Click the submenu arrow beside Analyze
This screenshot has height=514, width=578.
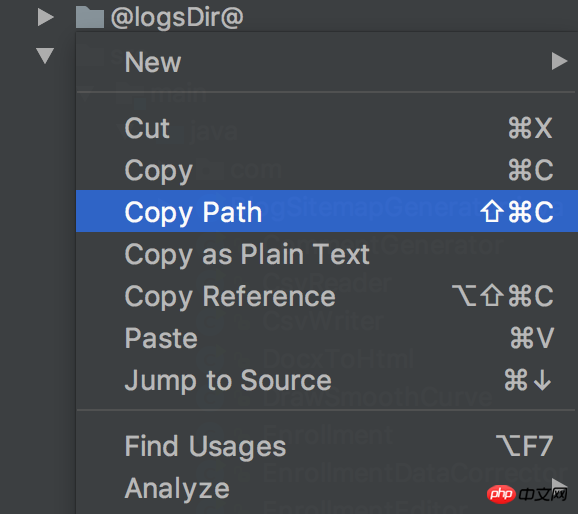(560, 484)
